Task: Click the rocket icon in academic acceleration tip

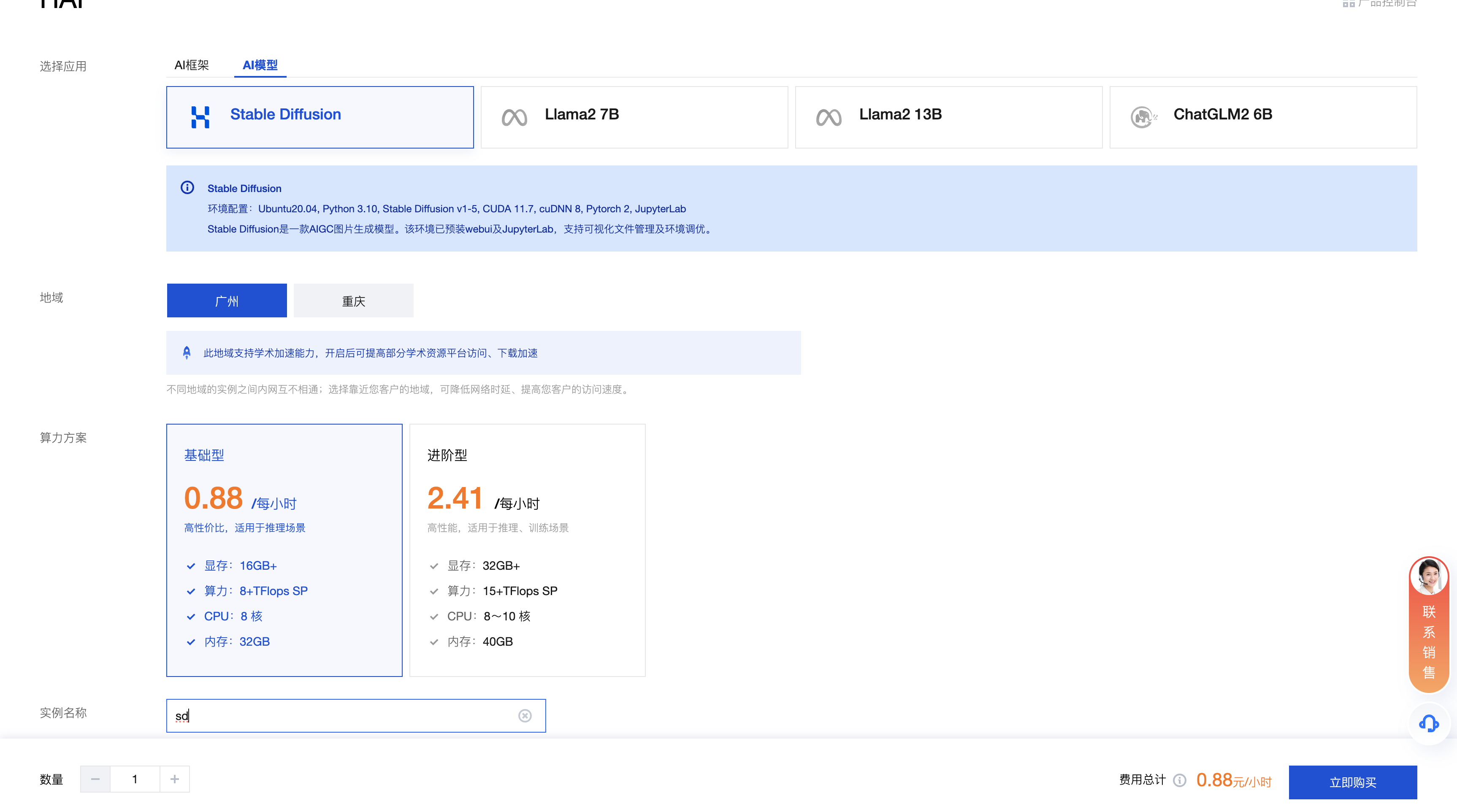Action: pyautogui.click(x=187, y=353)
